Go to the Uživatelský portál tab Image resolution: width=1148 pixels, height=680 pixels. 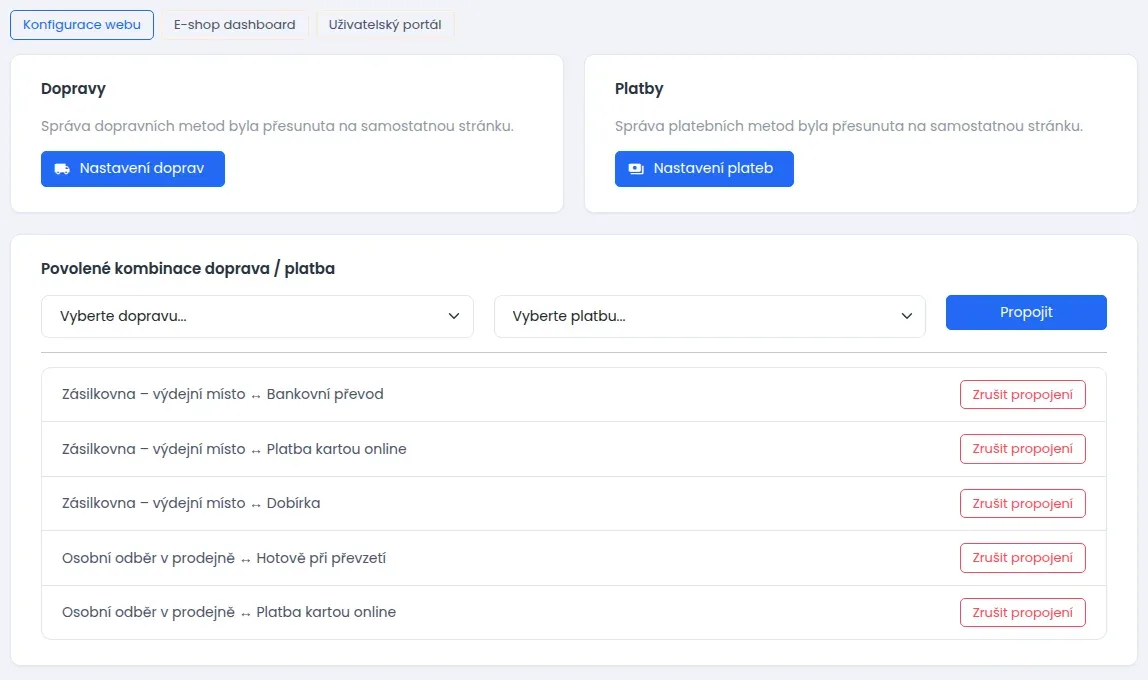click(385, 25)
